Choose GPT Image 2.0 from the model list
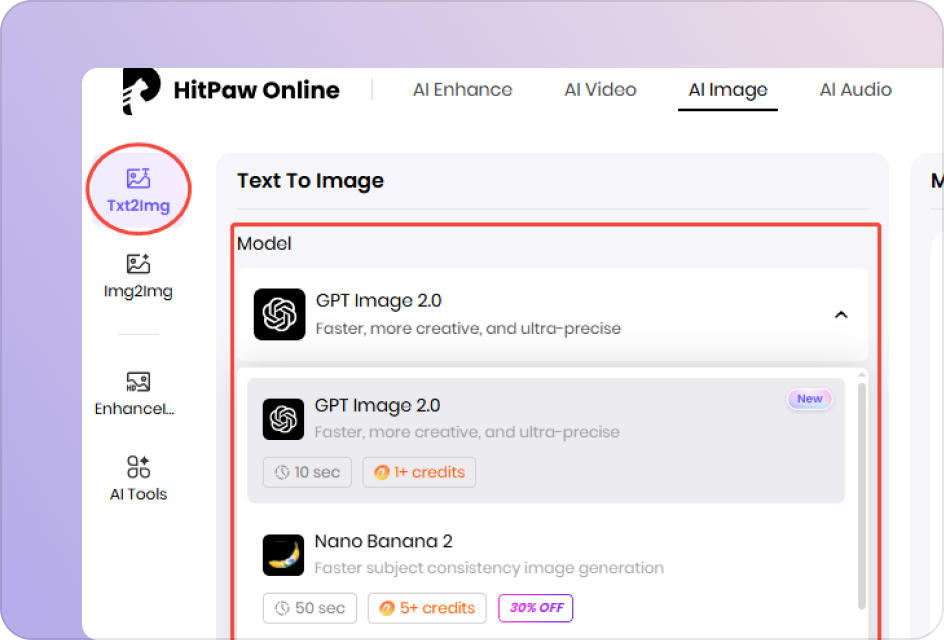The image size is (944, 640). pos(546,440)
